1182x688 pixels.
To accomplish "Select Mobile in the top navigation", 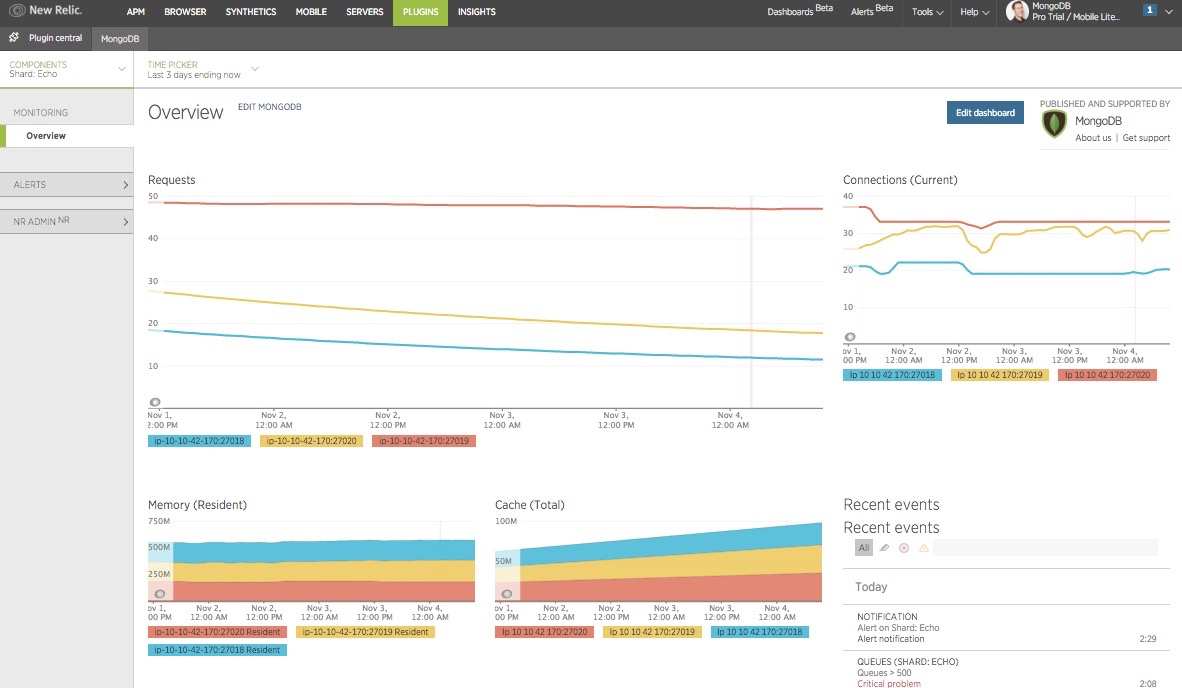I will (x=311, y=12).
